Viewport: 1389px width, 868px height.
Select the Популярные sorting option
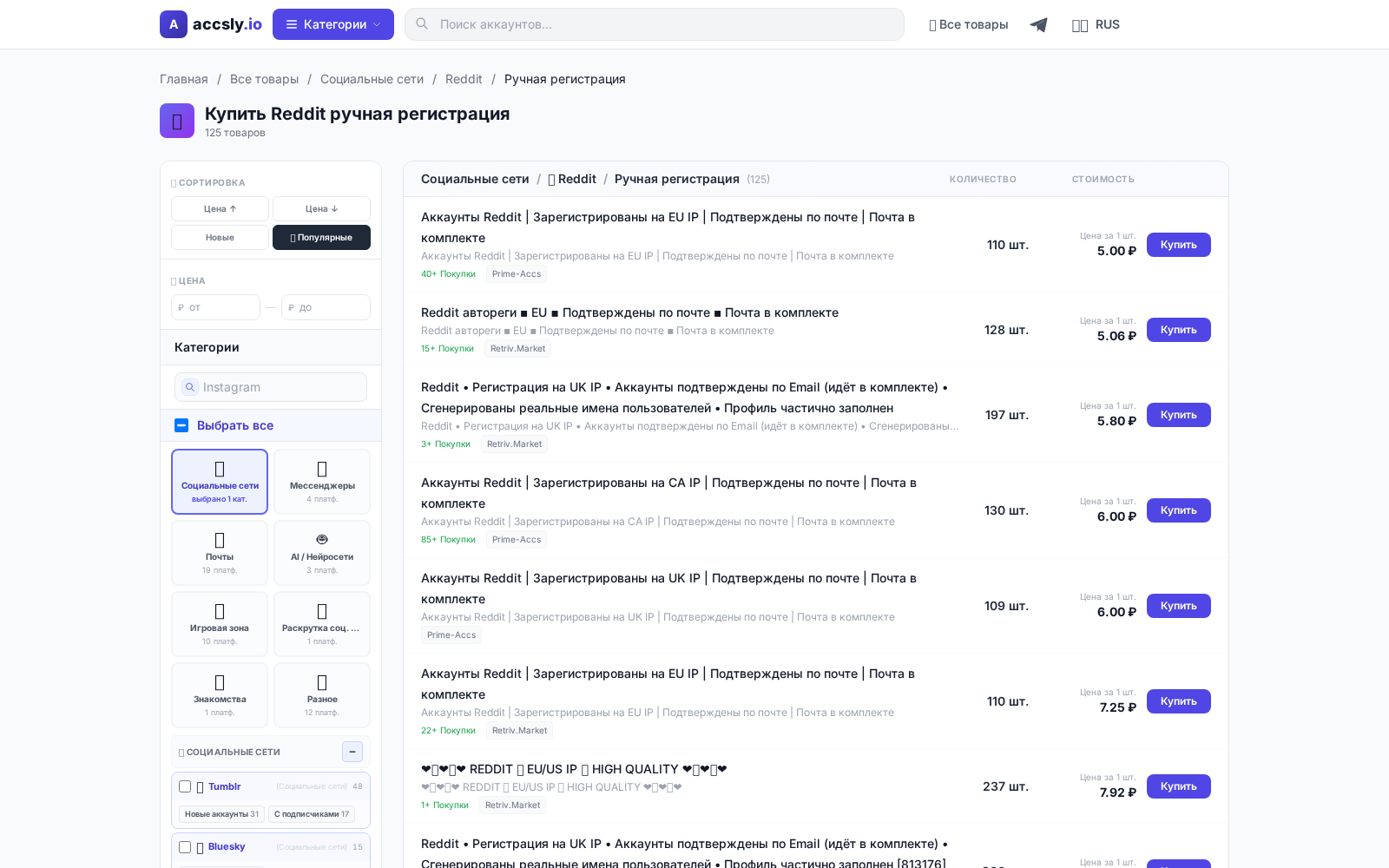coord(321,237)
